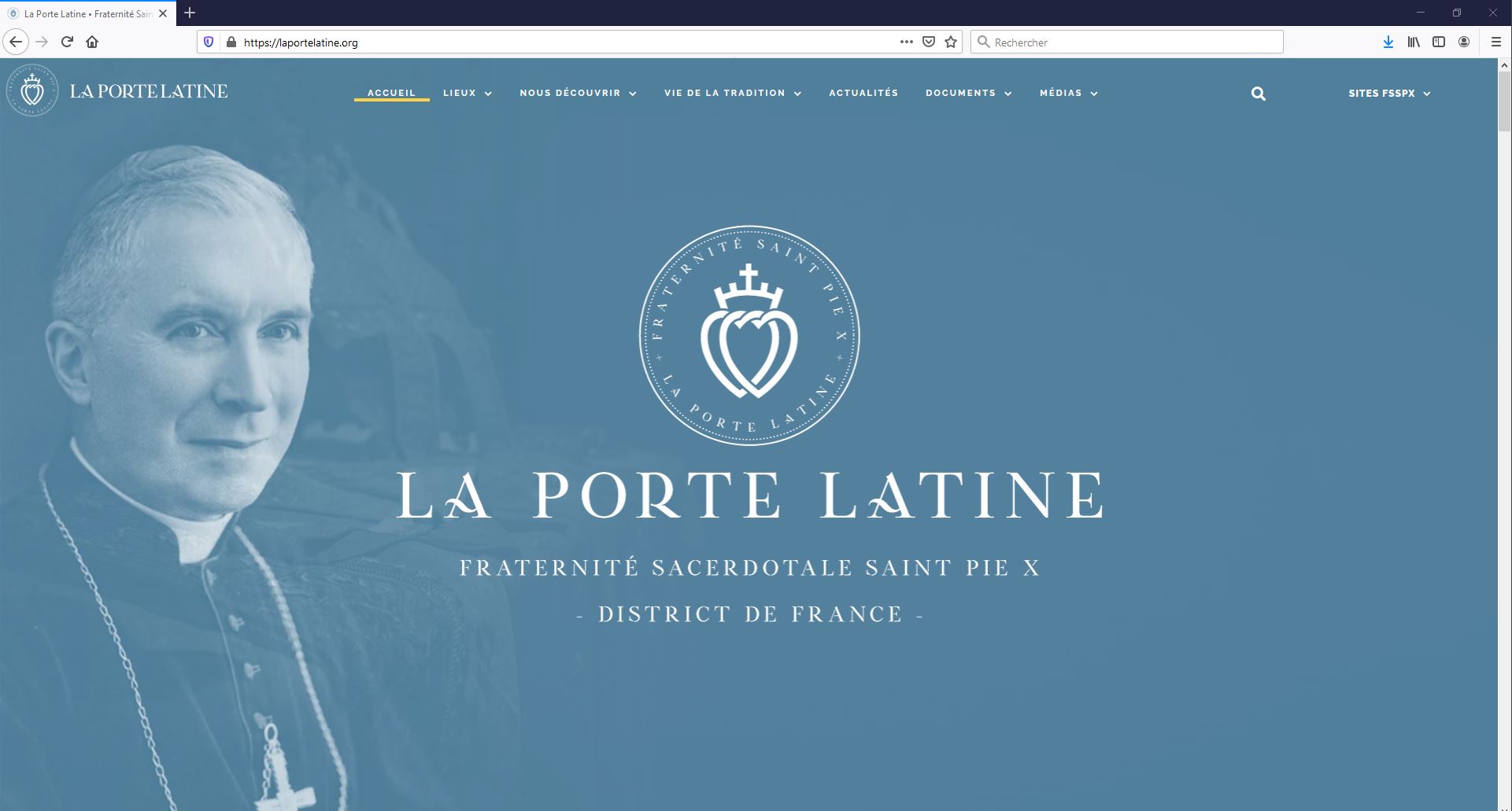Select the Accueil menu item
This screenshot has height=811, width=1512.
tap(391, 93)
